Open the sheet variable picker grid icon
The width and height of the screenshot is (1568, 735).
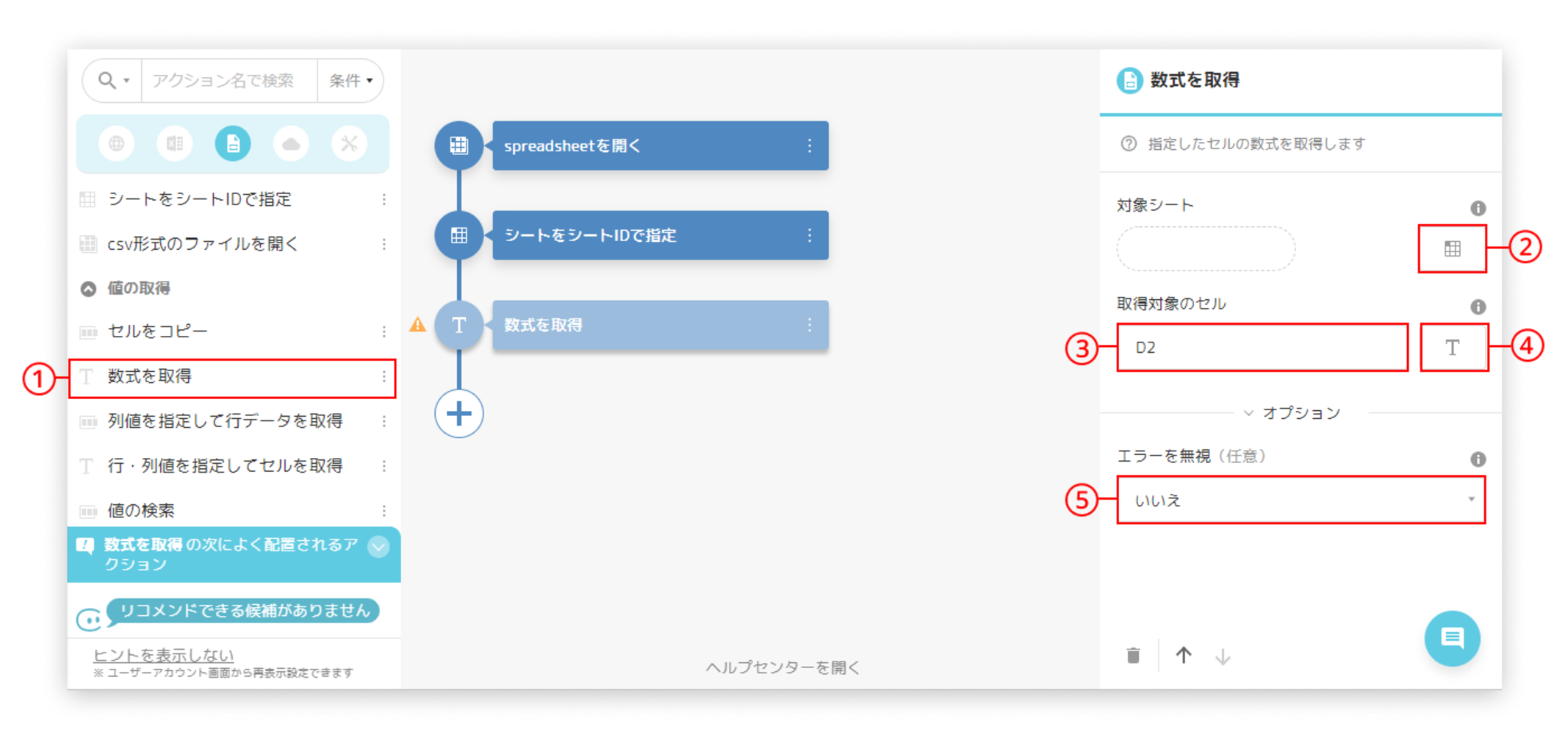point(1453,248)
